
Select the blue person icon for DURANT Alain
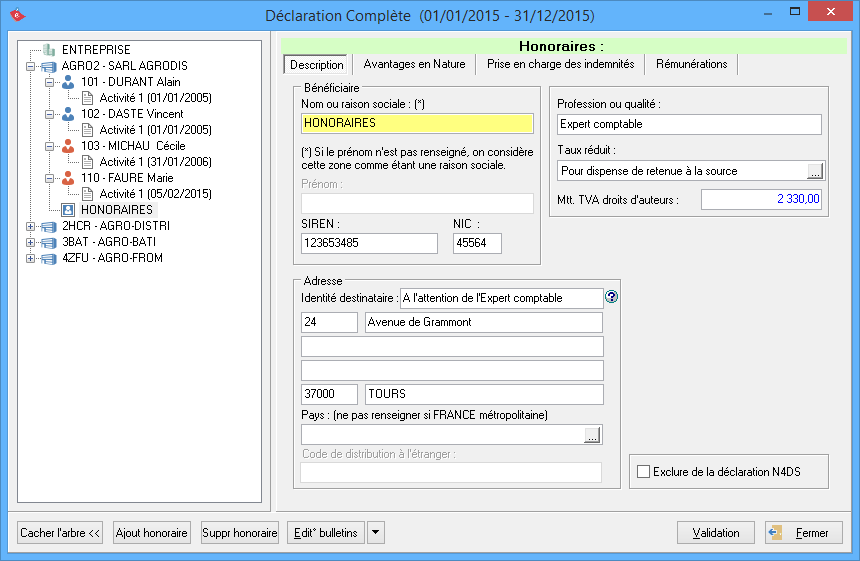68,82
